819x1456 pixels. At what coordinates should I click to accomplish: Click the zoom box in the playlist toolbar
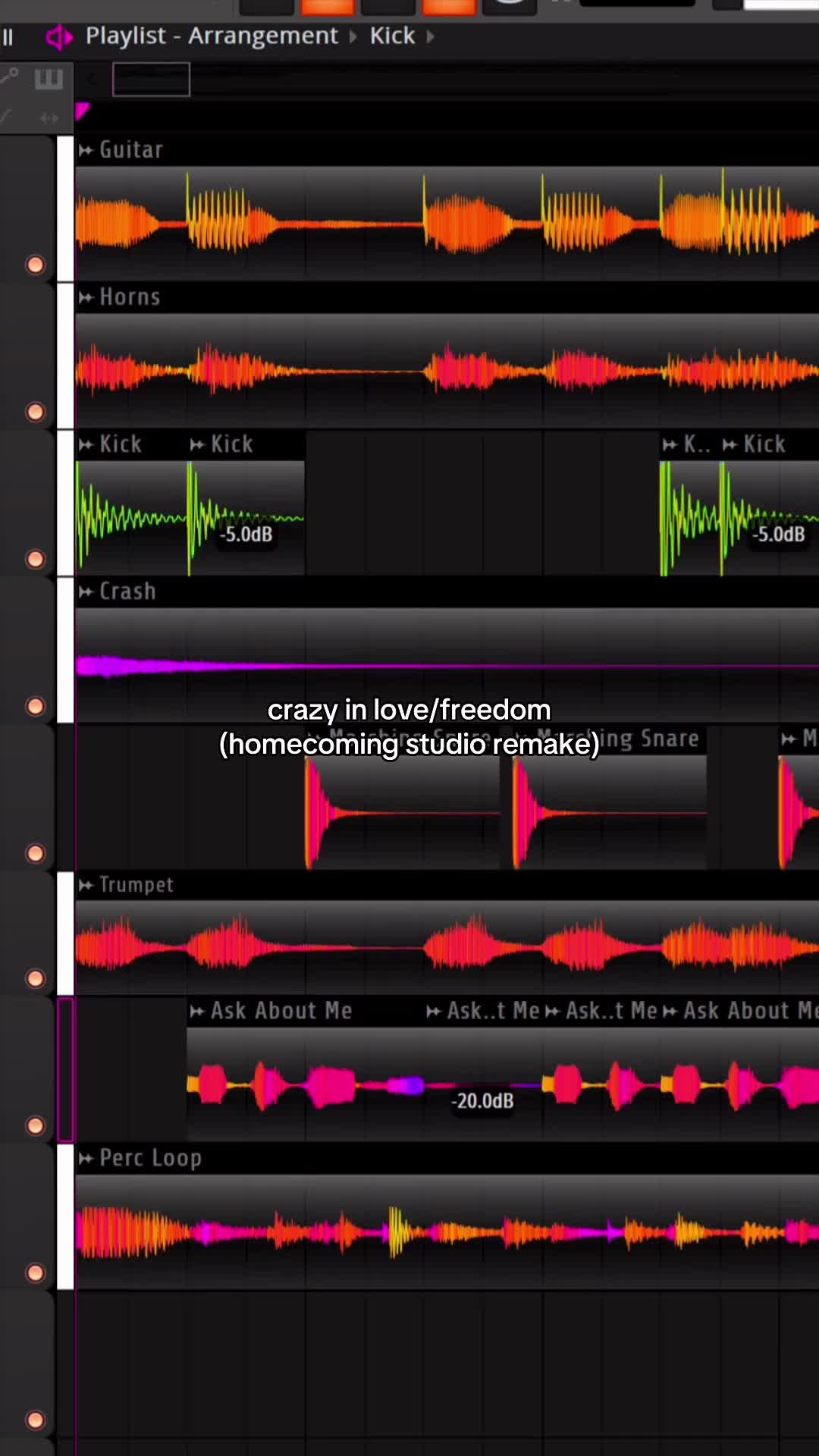pos(151,80)
